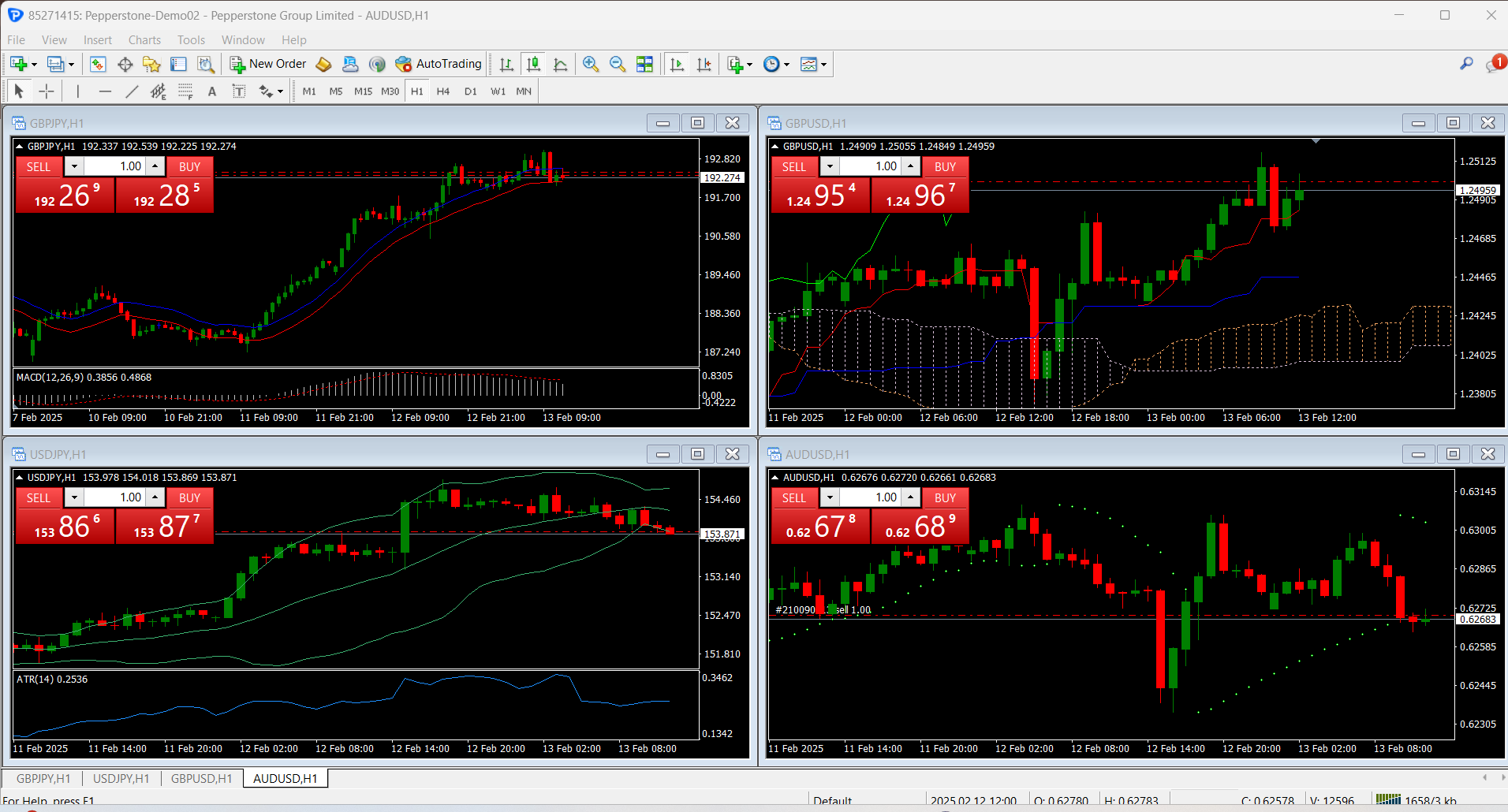Select the trendline drawing tool
1508x812 pixels.
click(x=132, y=91)
